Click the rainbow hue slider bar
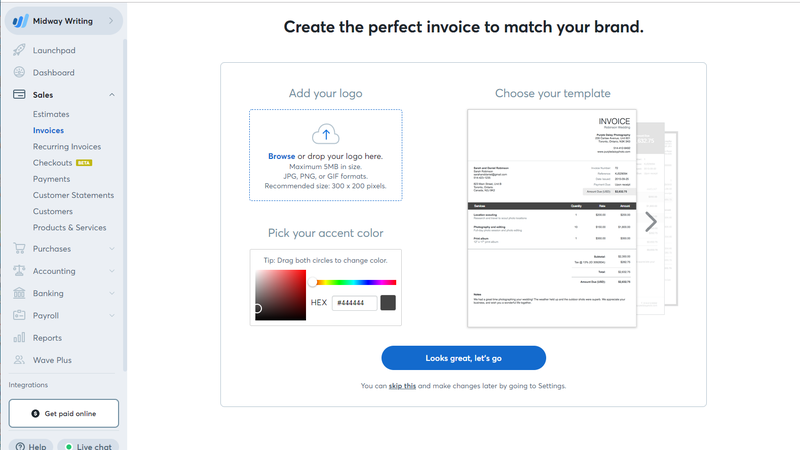800x450 pixels. (355, 282)
